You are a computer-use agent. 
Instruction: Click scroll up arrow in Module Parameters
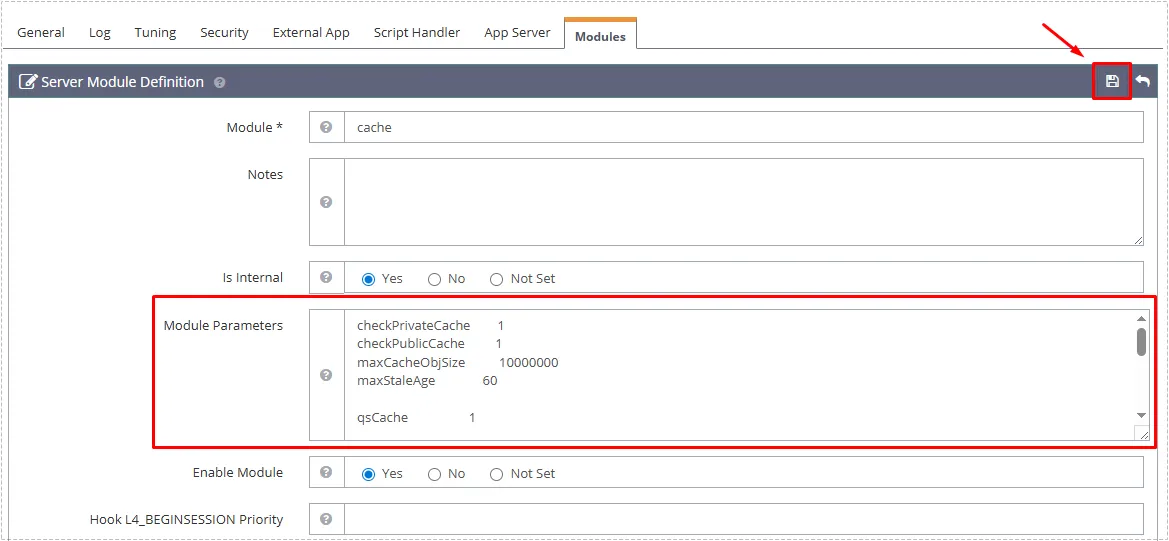tap(1142, 319)
